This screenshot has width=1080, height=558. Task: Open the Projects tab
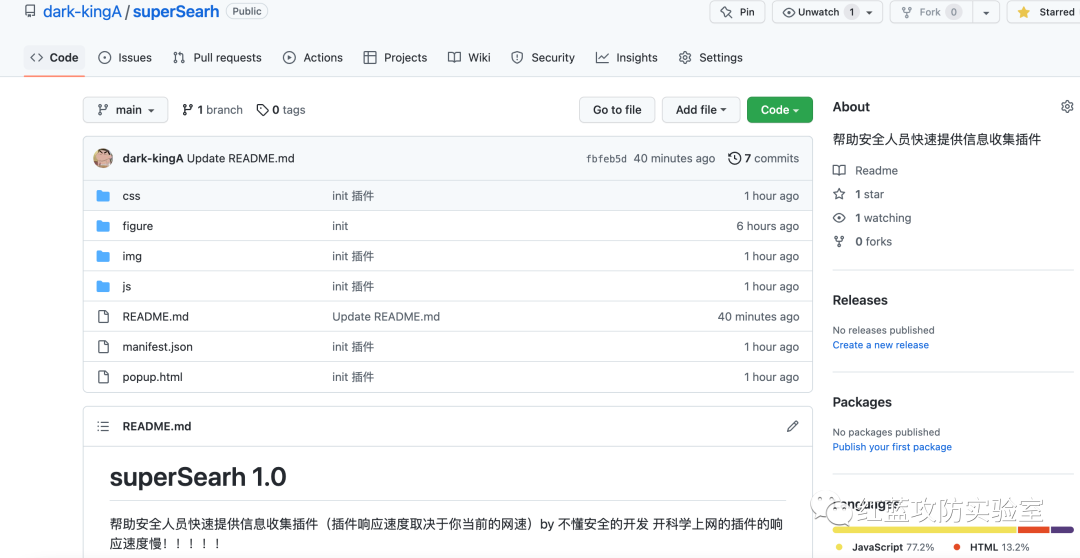point(395,58)
